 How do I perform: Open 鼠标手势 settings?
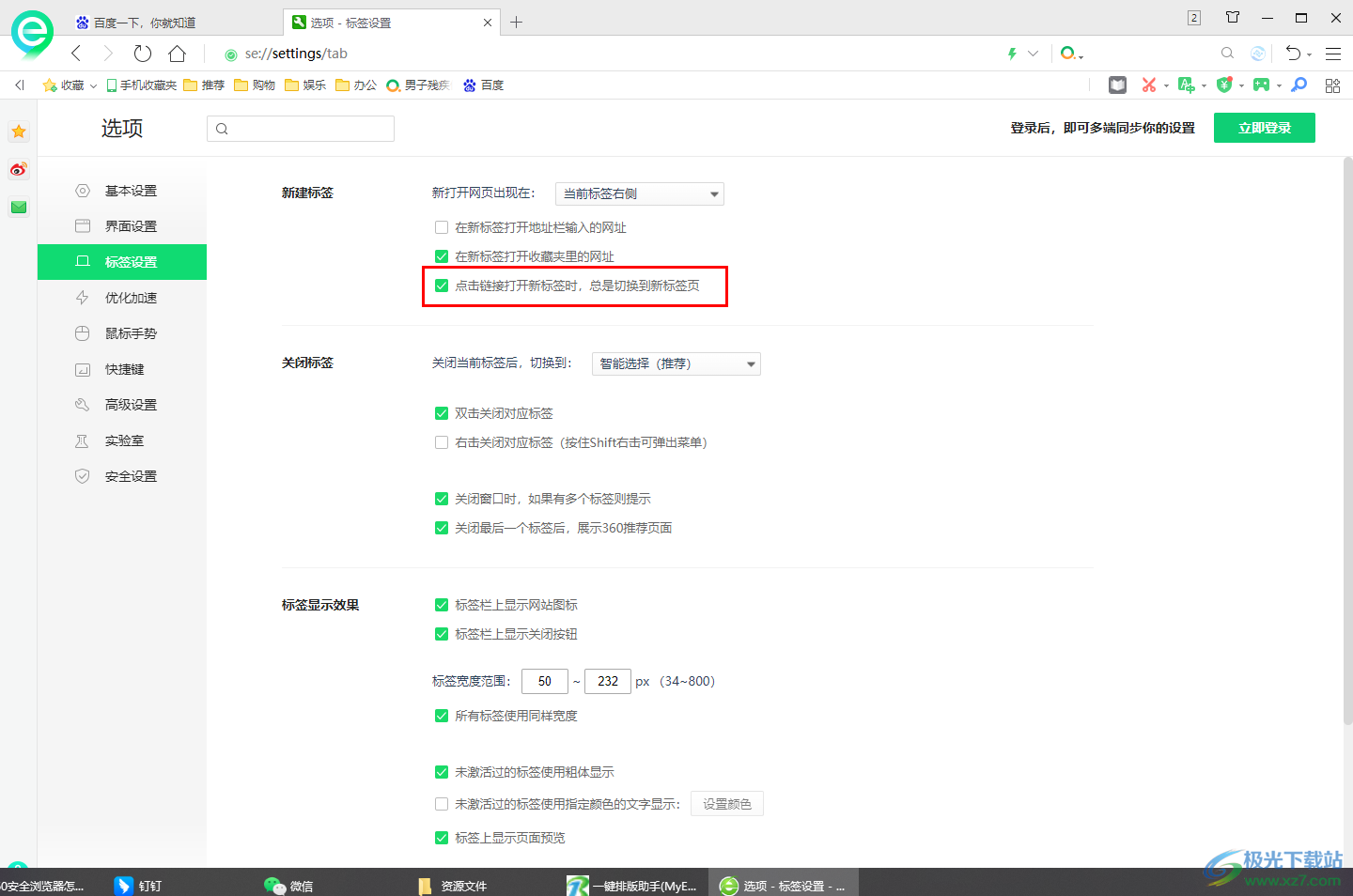[x=122, y=333]
